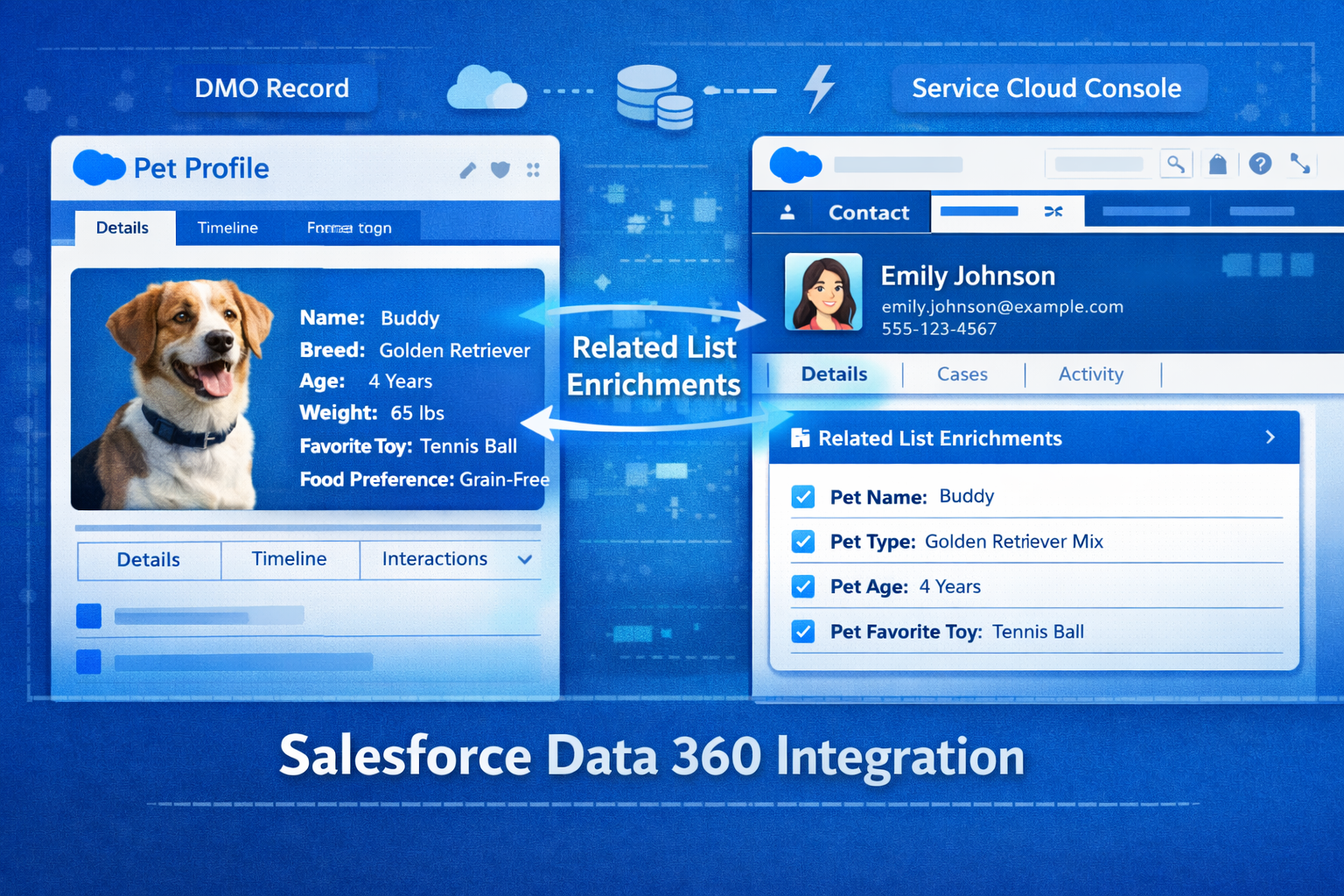Disable the Pet Favorite Toy checkbox
Viewport: 1344px width, 896px height.
(802, 631)
